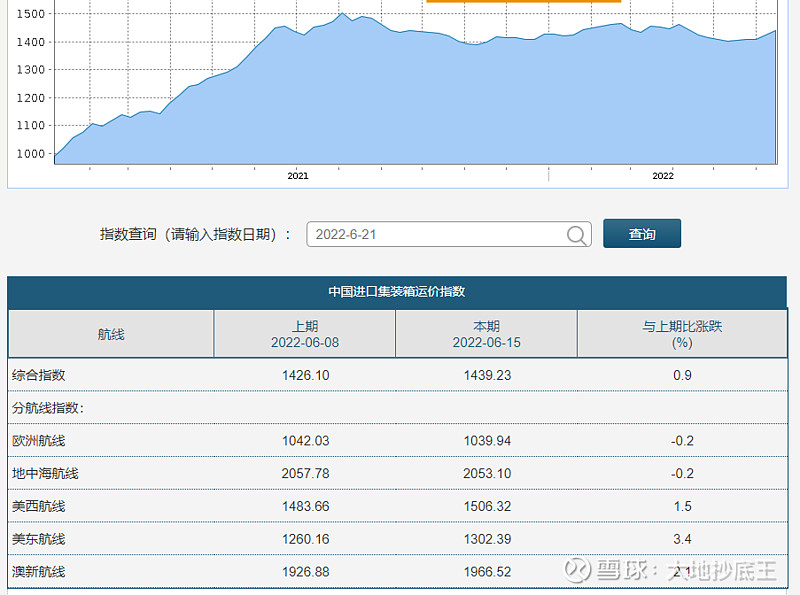The image size is (800, 595).
Task: Select the 本期 2022-06-15 column header
Action: pos(486,334)
